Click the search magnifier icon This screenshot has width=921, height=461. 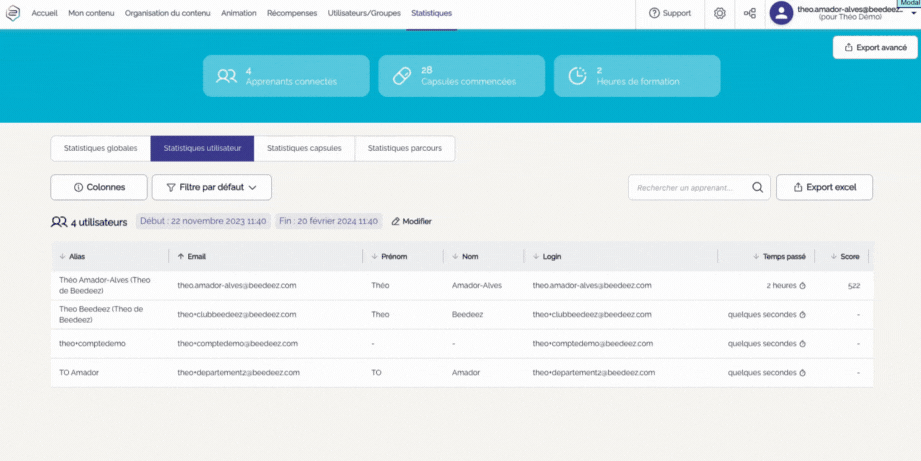click(758, 187)
